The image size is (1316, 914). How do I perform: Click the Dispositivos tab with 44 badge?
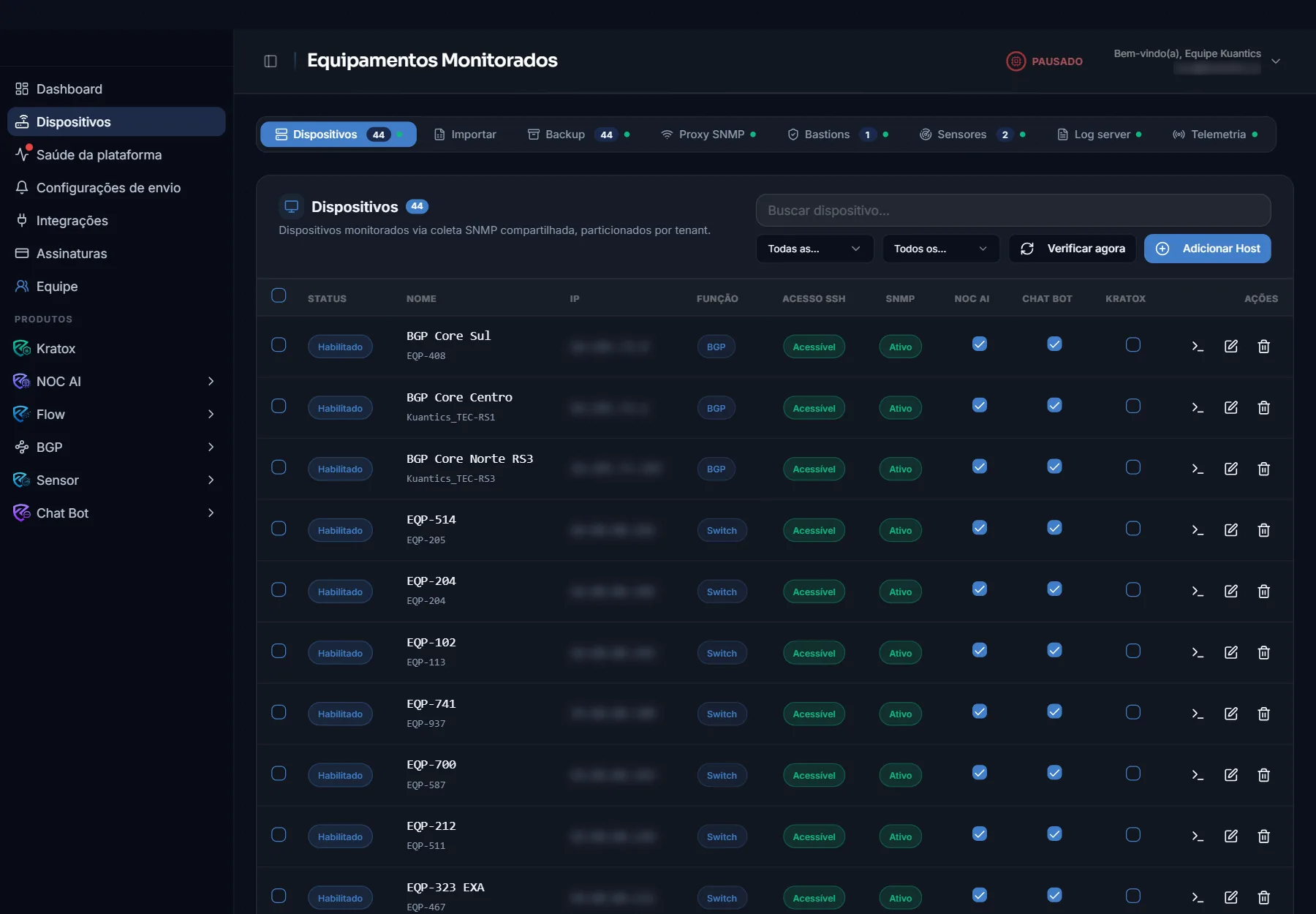pyautogui.click(x=339, y=135)
